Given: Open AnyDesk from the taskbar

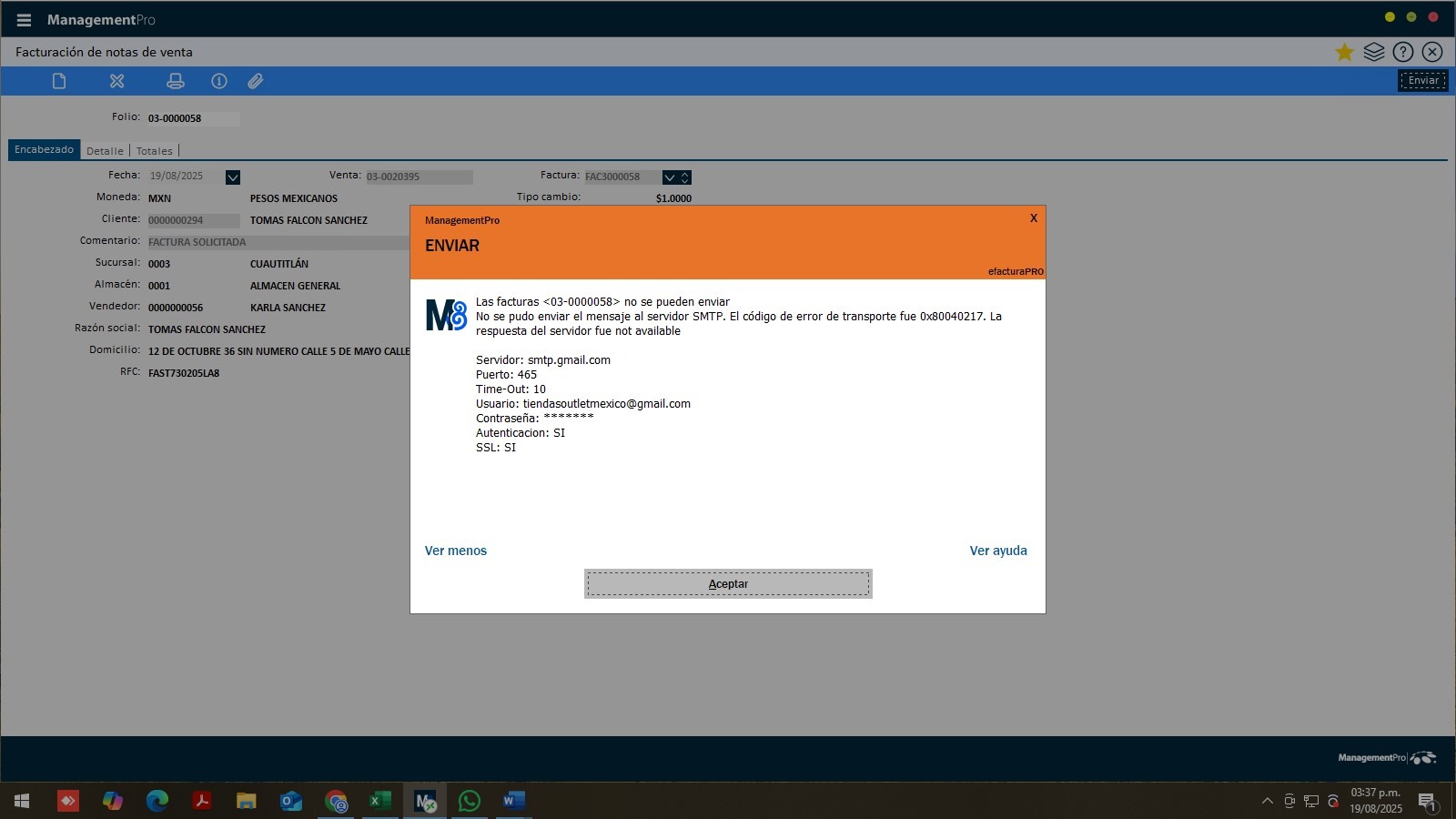Looking at the screenshot, I should [x=68, y=801].
